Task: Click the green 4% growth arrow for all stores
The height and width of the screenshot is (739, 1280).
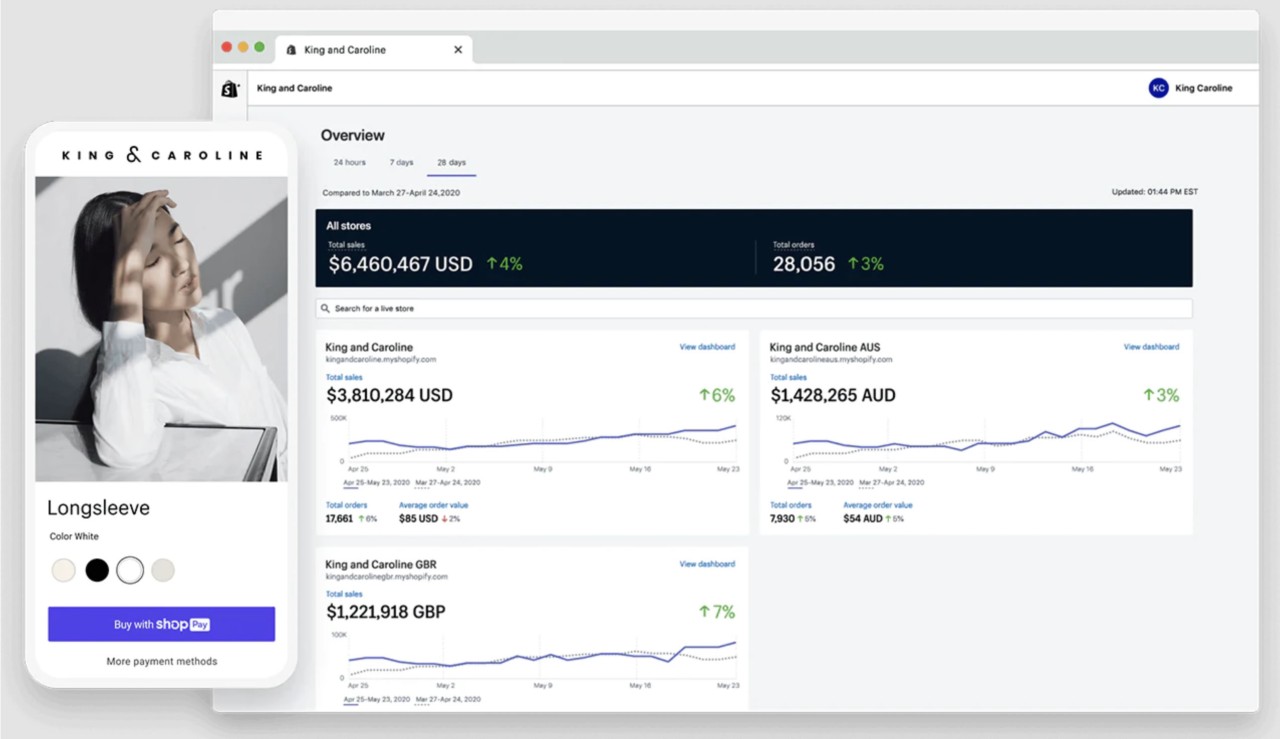Action: pos(505,263)
